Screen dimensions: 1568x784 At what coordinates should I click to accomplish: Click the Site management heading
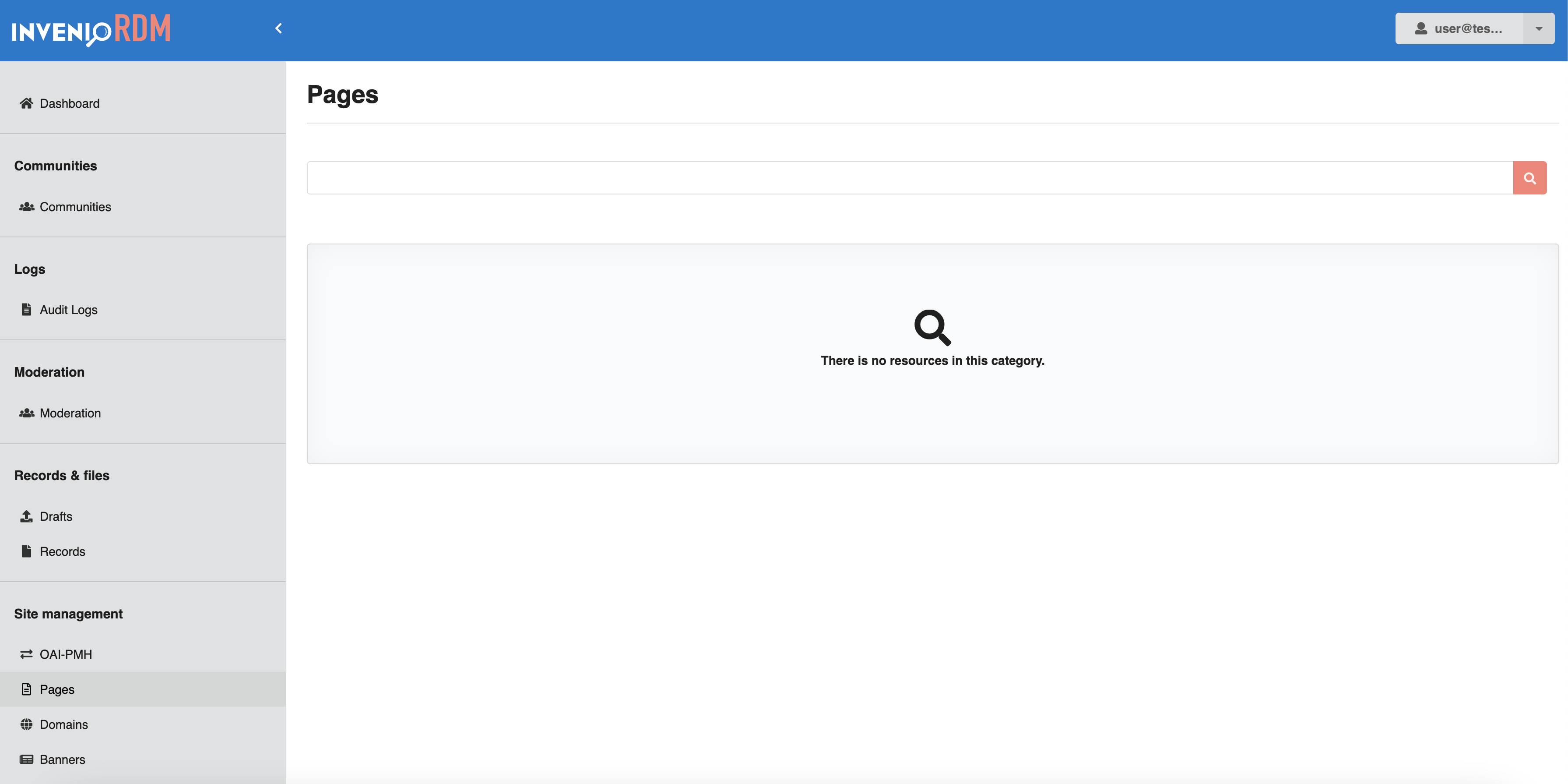68,614
